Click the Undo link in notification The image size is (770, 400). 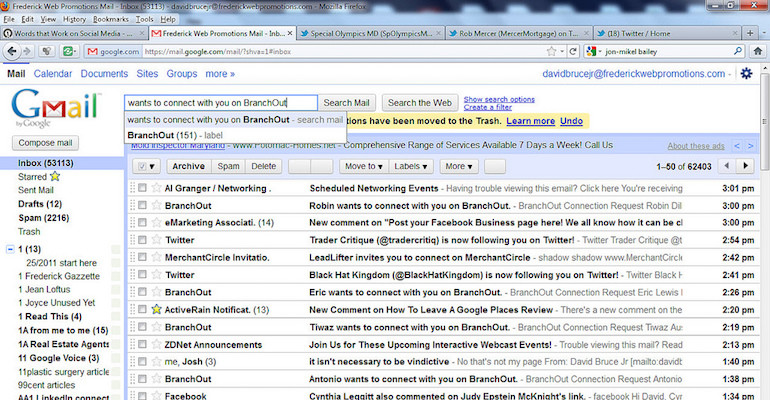pos(571,121)
